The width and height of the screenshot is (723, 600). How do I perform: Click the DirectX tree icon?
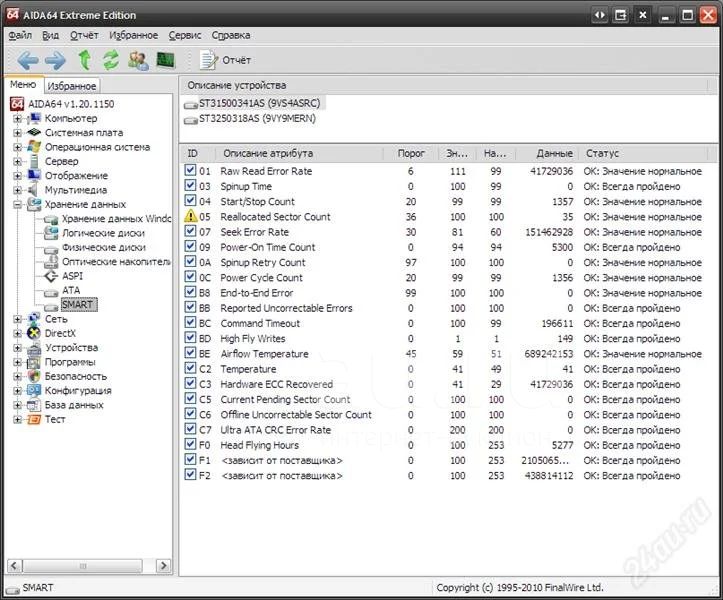(x=34, y=333)
